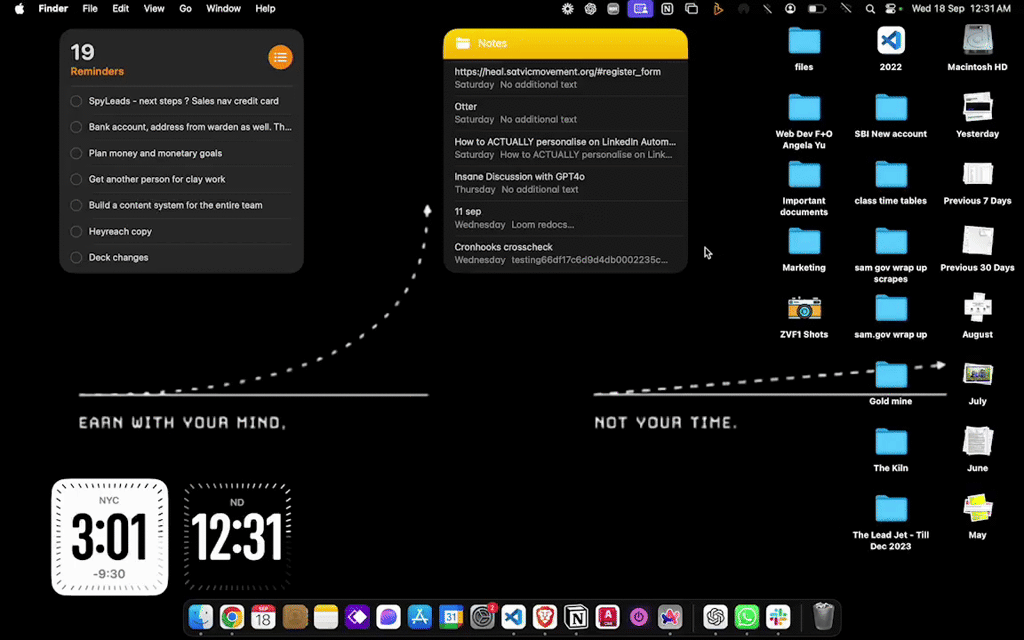The width and height of the screenshot is (1024, 640).
Task: Open App Store from the dock
Action: click(x=420, y=617)
